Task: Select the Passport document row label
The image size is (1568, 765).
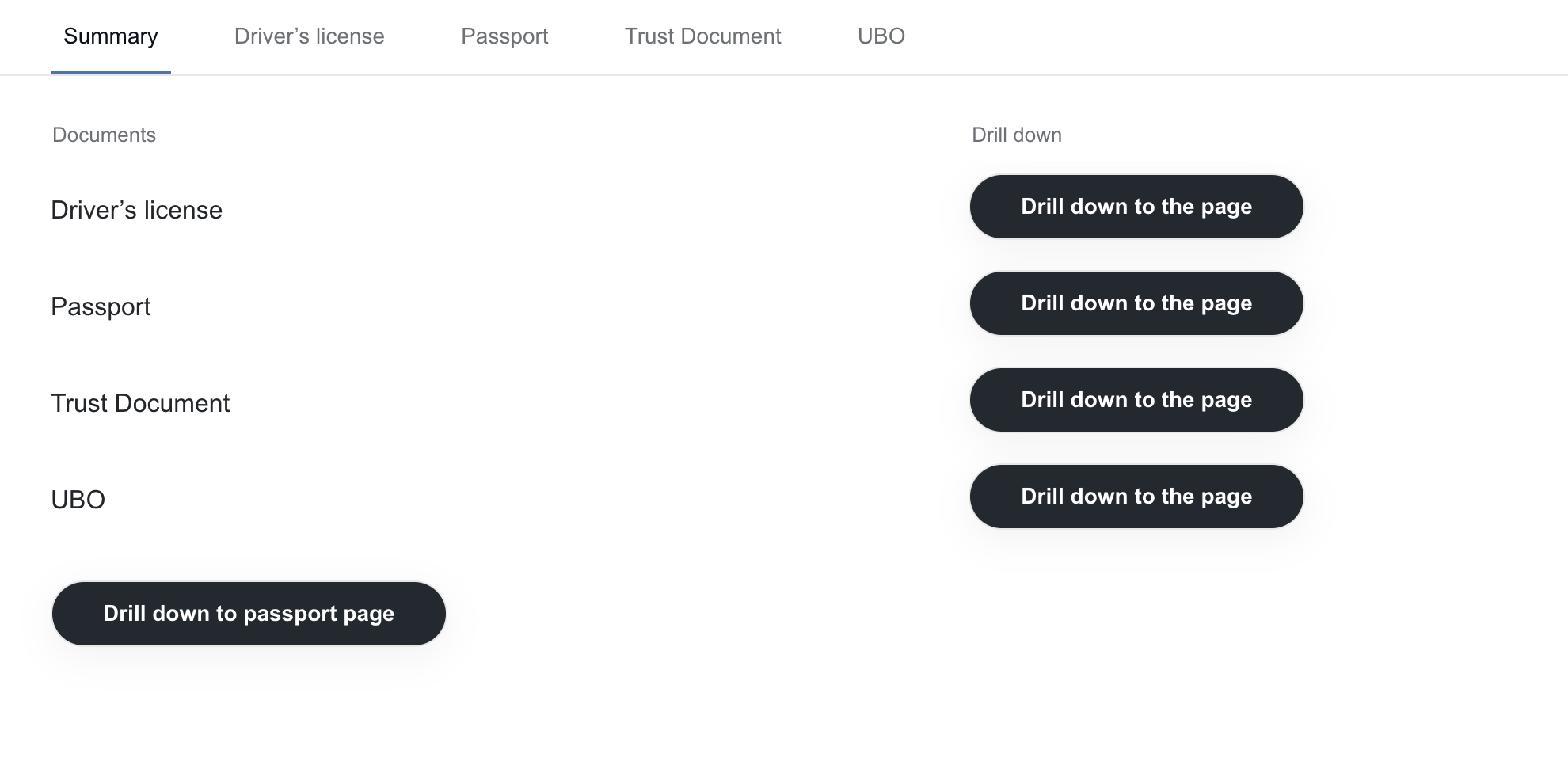Action: [101, 306]
